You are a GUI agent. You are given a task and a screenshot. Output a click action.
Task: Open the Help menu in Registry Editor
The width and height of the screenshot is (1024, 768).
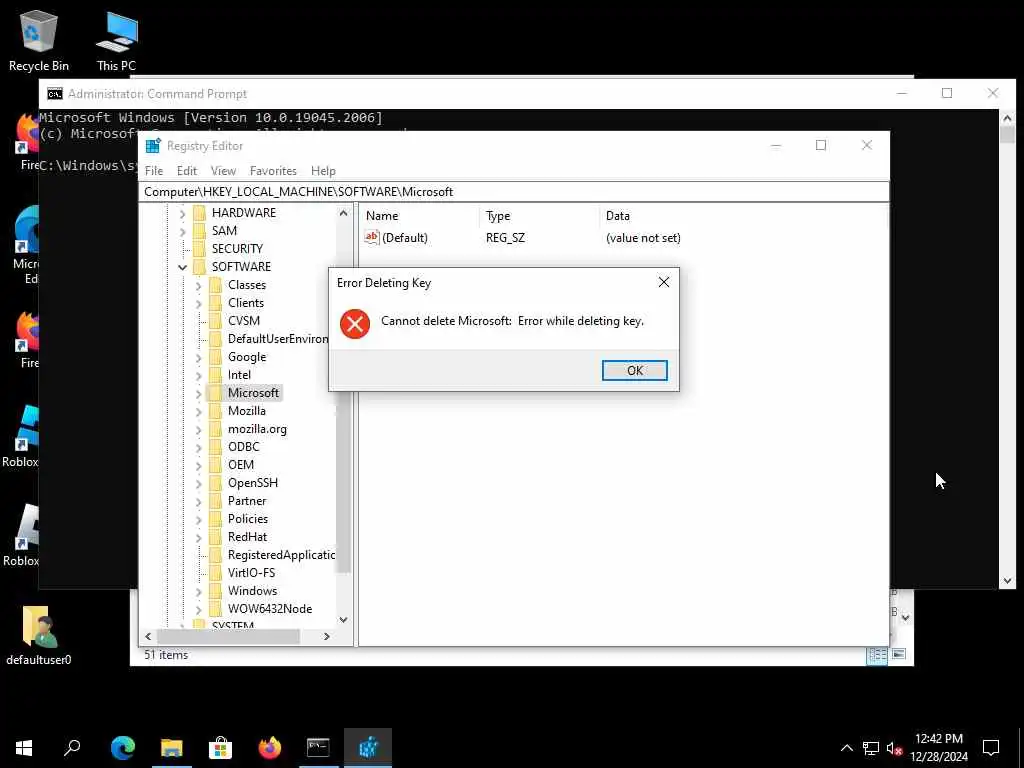tap(323, 170)
